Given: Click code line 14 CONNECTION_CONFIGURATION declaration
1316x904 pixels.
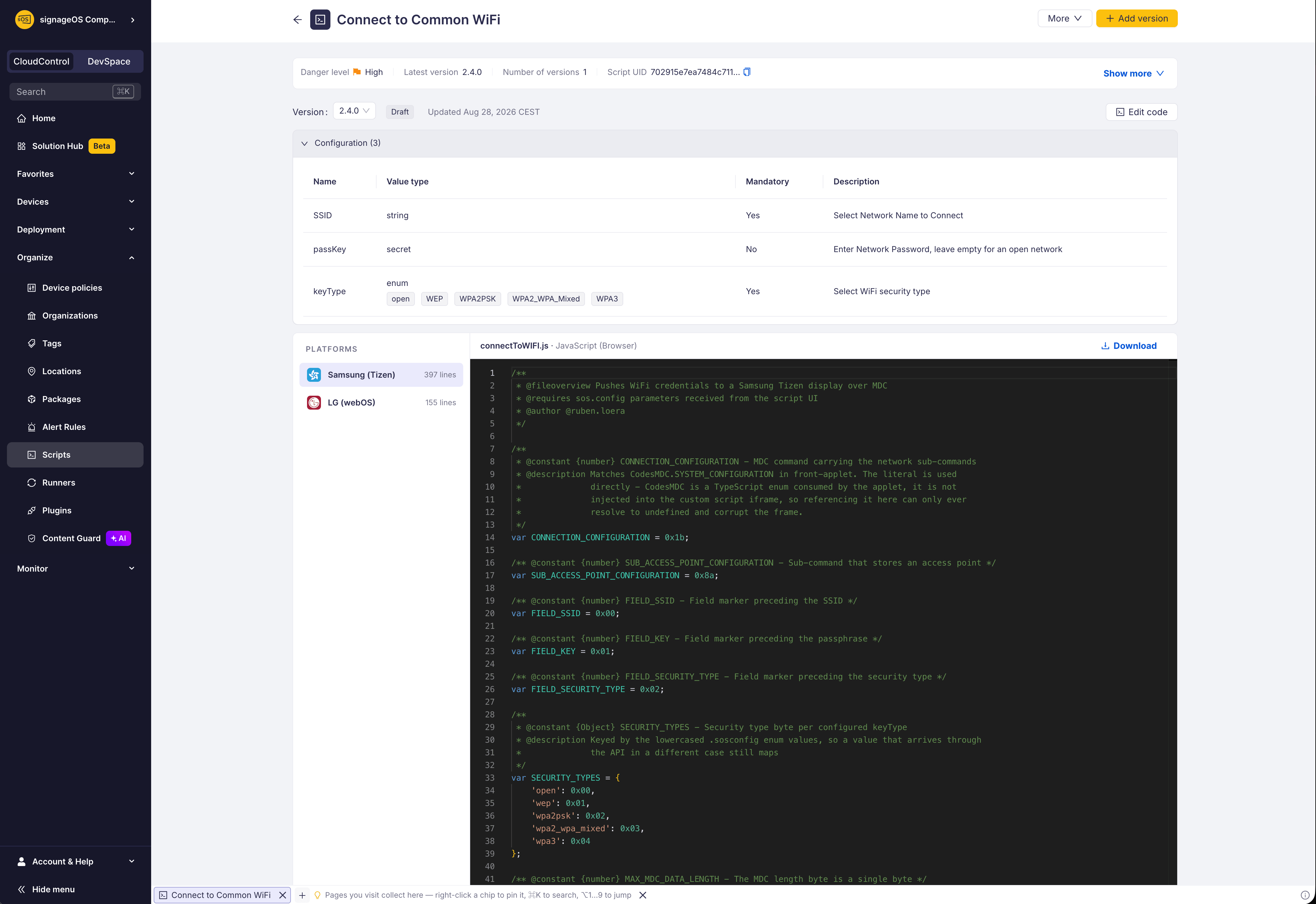Looking at the screenshot, I should click(x=600, y=537).
